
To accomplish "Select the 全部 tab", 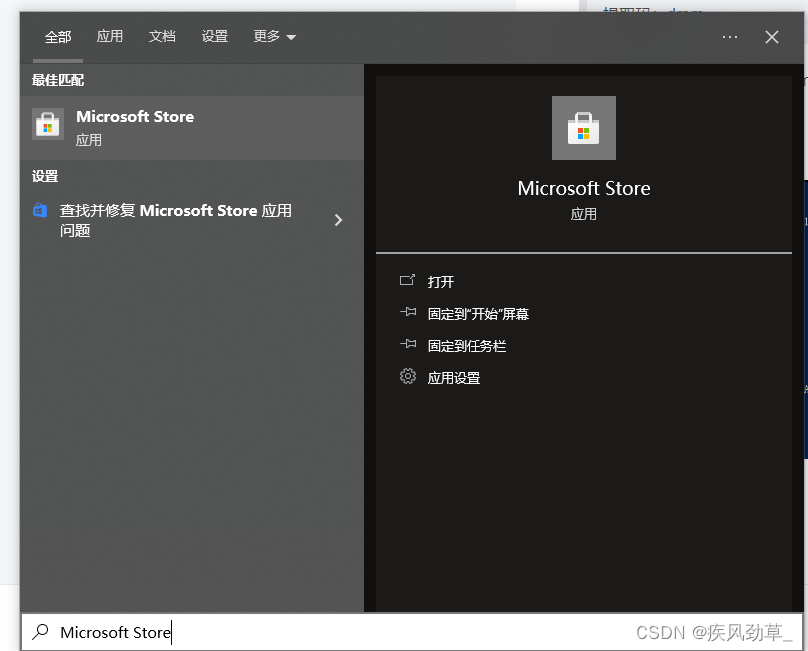I will coord(58,37).
